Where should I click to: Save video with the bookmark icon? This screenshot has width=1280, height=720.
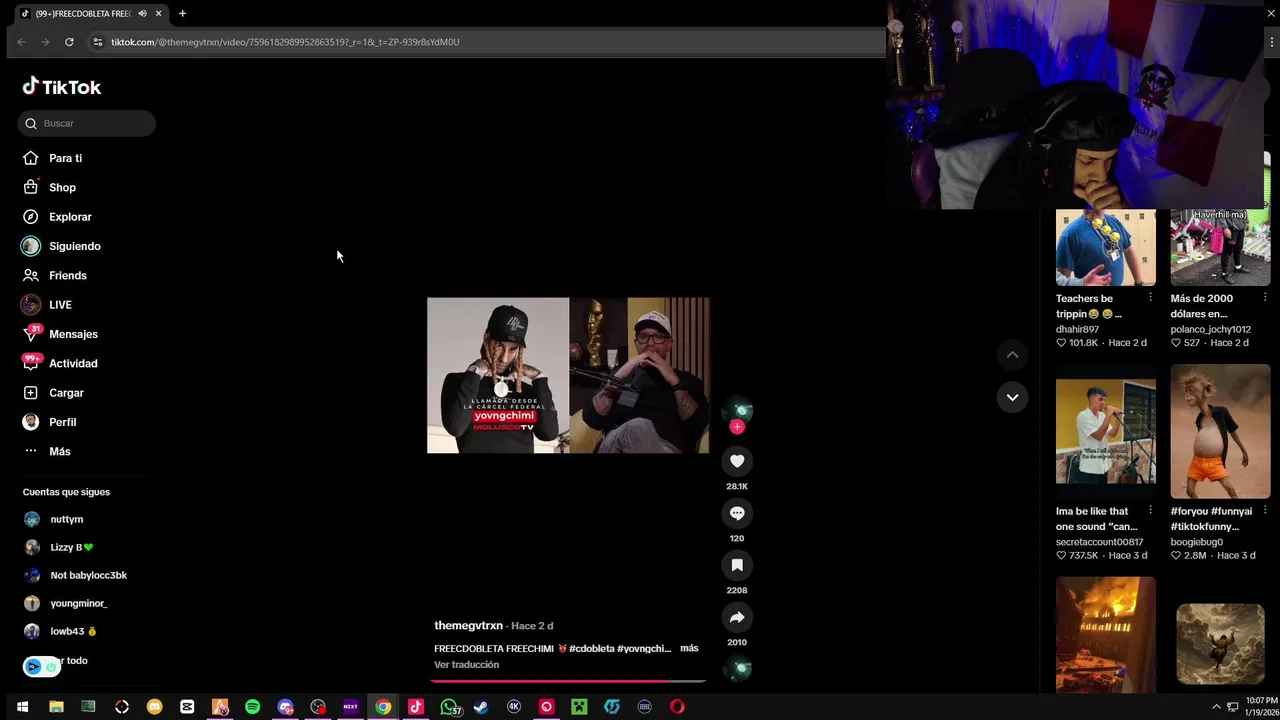(737, 565)
